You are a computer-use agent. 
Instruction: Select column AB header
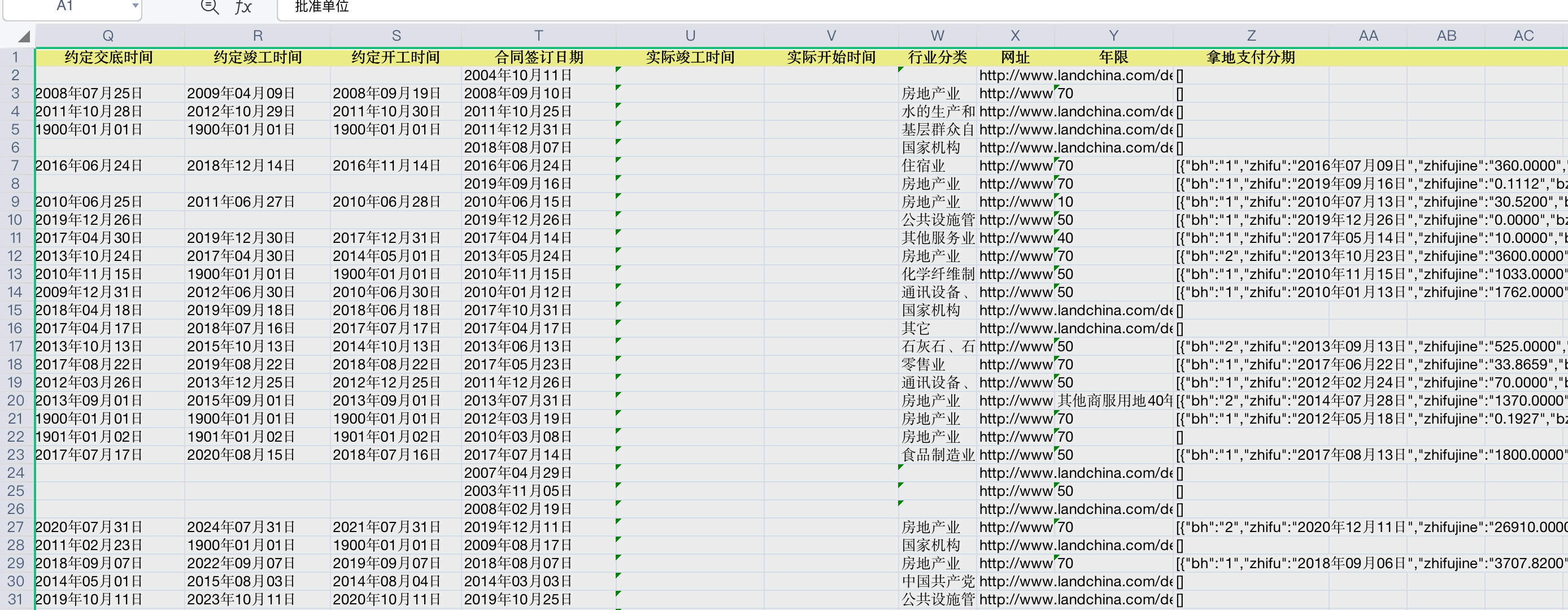1446,36
